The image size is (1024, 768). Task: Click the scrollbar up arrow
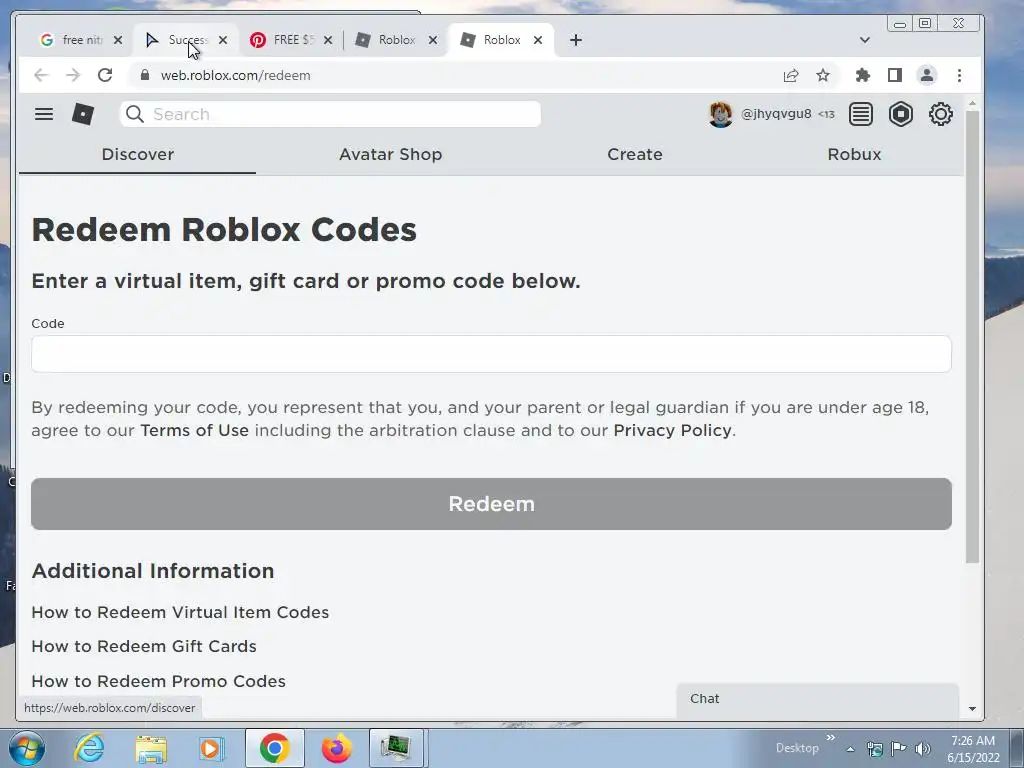pyautogui.click(x=972, y=103)
